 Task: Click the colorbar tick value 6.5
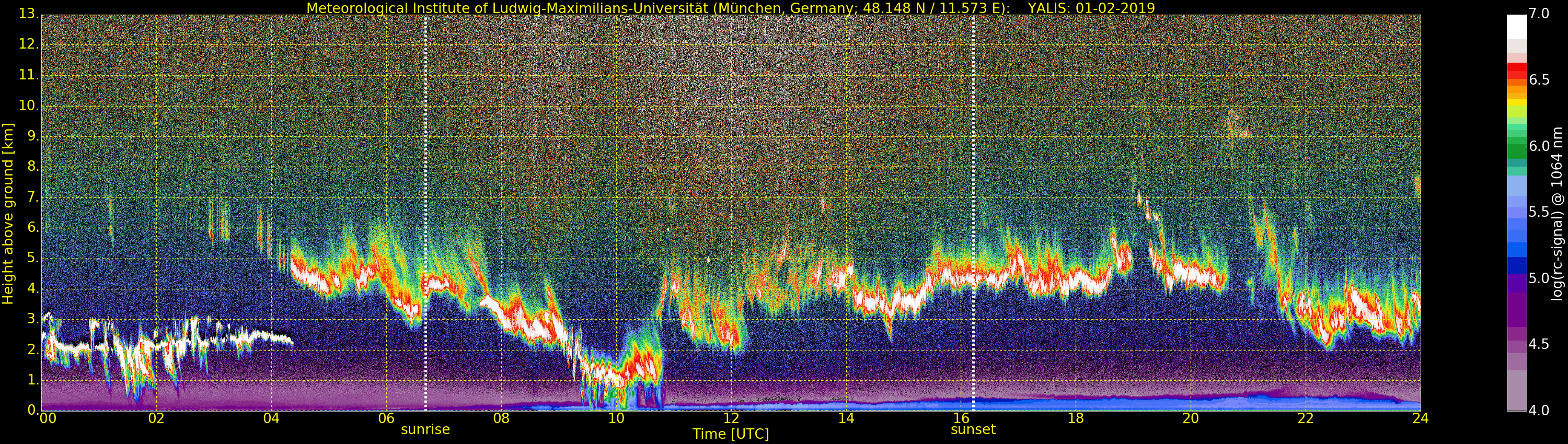(1539, 80)
